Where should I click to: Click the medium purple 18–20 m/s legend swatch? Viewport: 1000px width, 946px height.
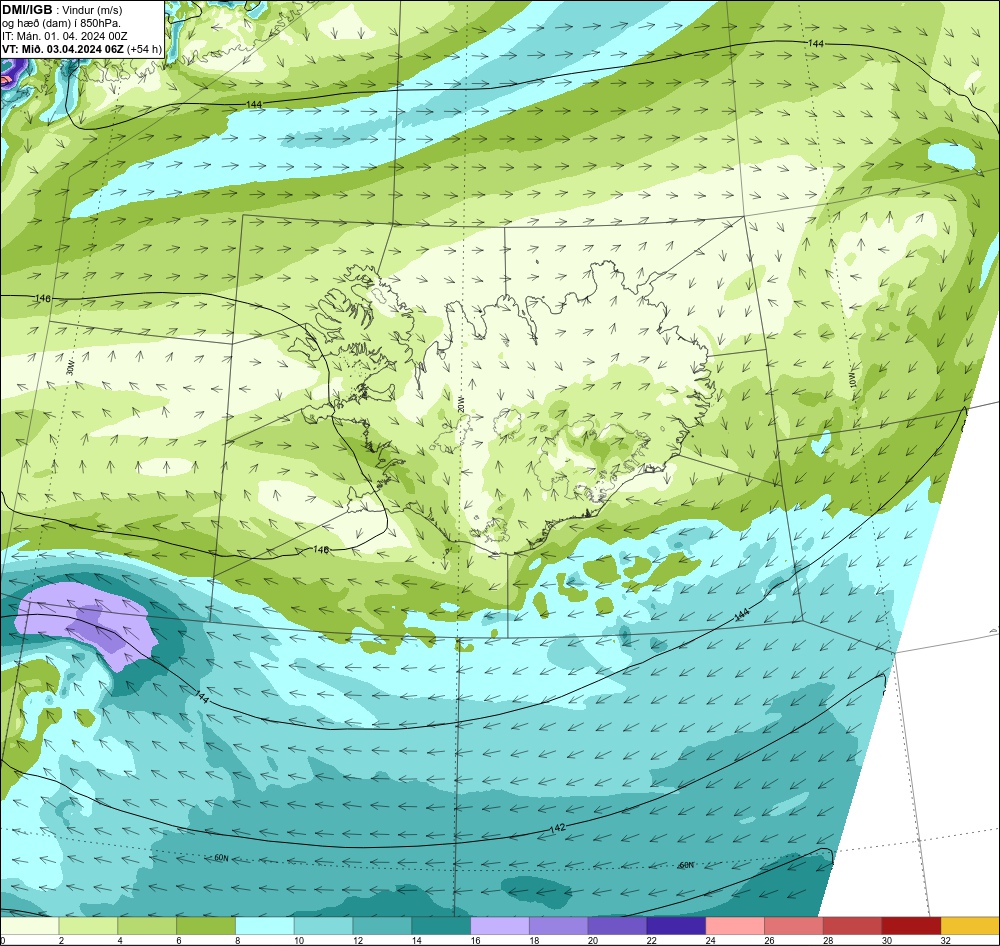pos(559,926)
